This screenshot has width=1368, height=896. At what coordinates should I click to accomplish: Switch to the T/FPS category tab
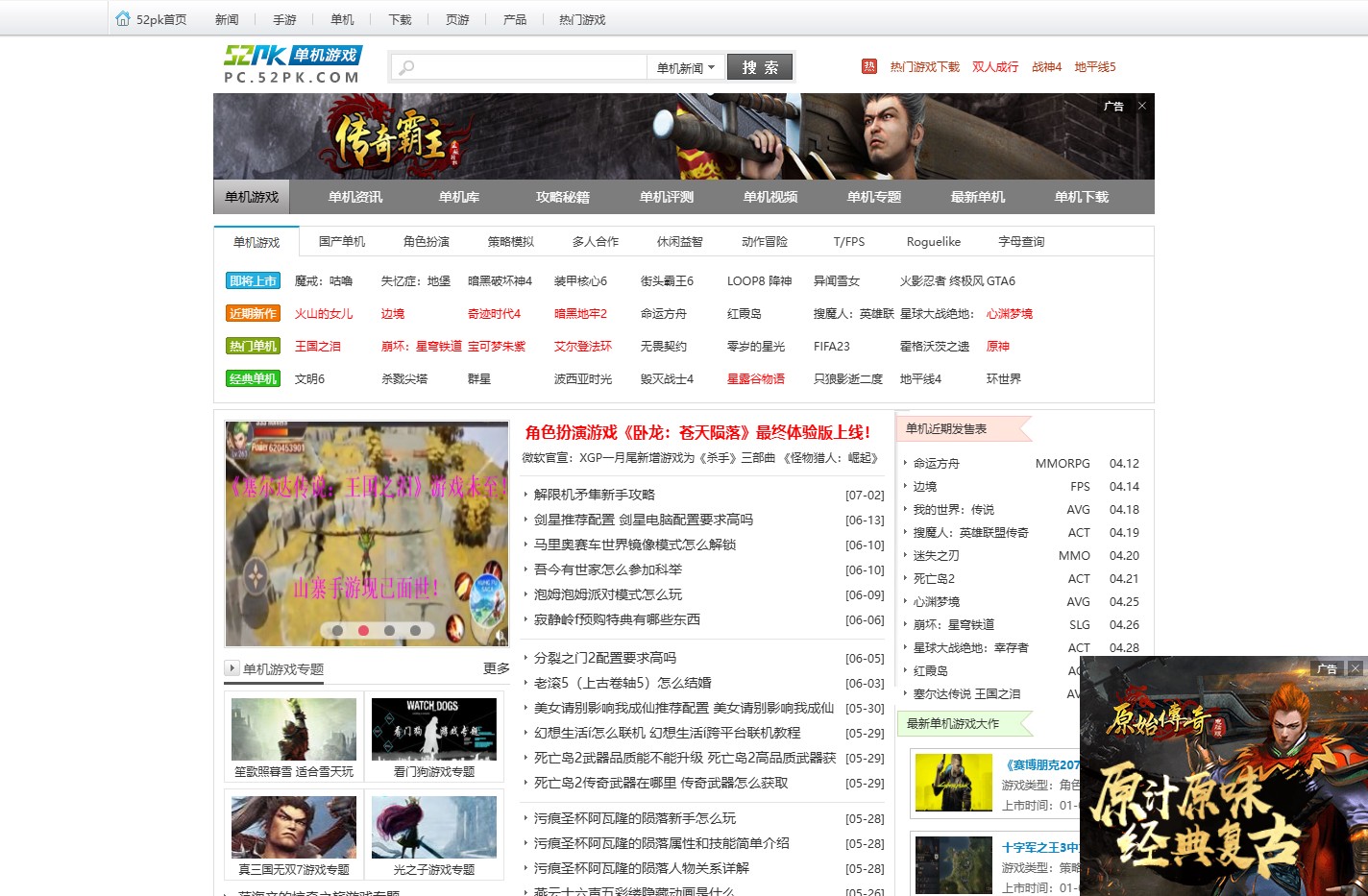tap(849, 242)
